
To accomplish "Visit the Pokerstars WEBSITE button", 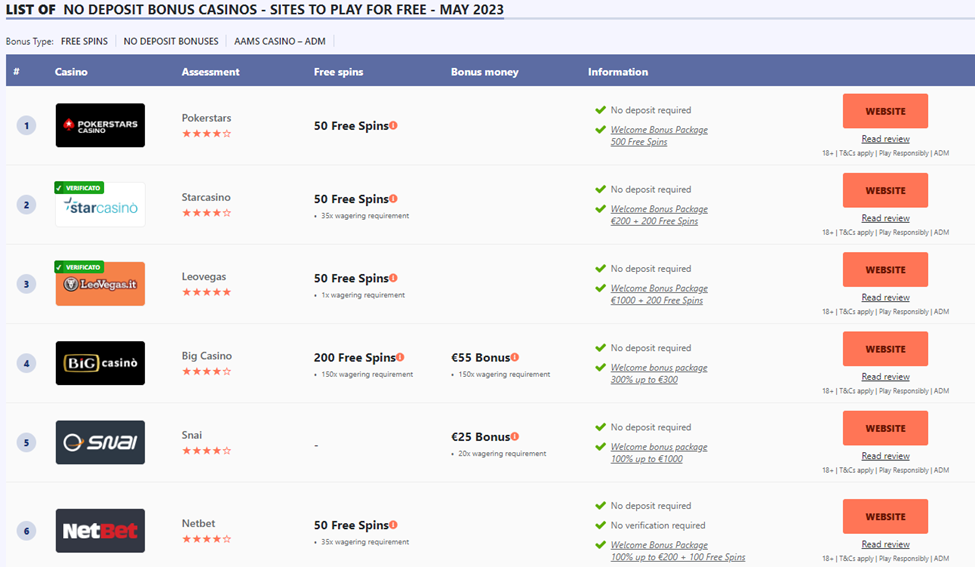I will tap(885, 111).
